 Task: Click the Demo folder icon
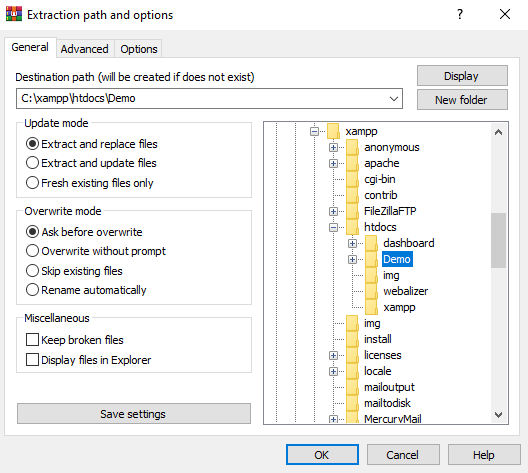[x=371, y=259]
